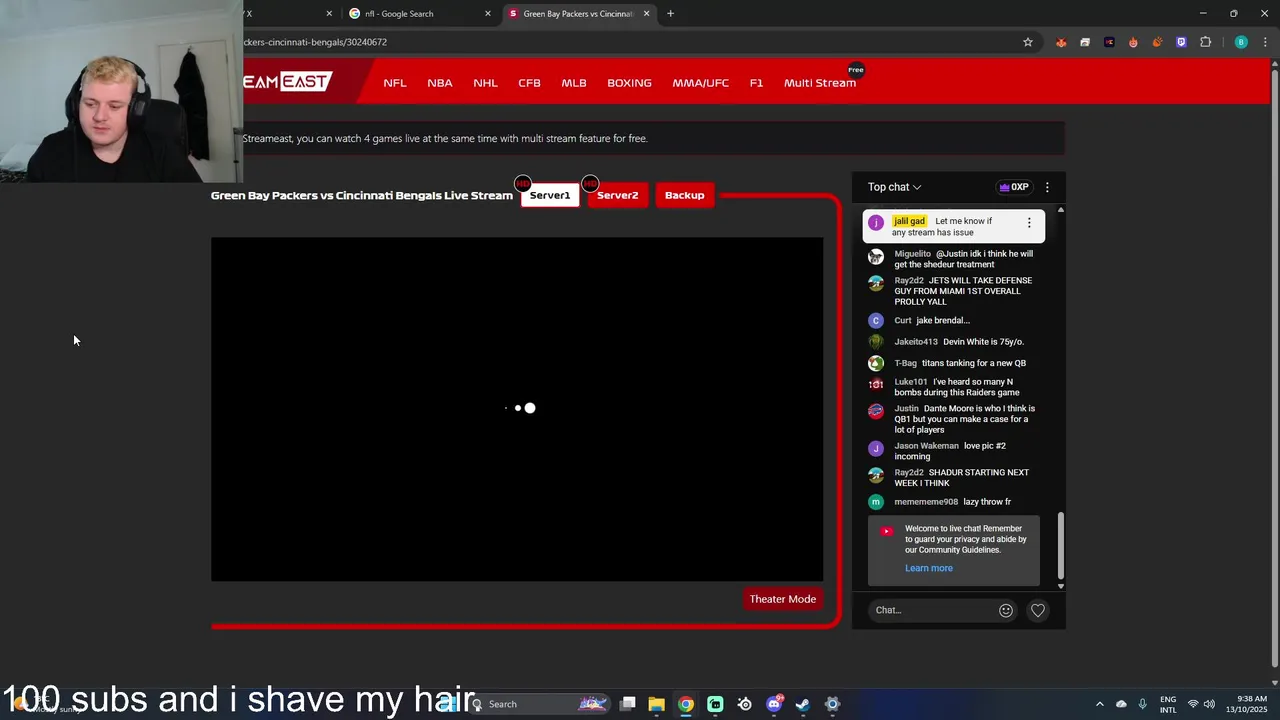This screenshot has width=1280, height=720.
Task: Open the volume speaker tray icon
Action: point(1209,704)
